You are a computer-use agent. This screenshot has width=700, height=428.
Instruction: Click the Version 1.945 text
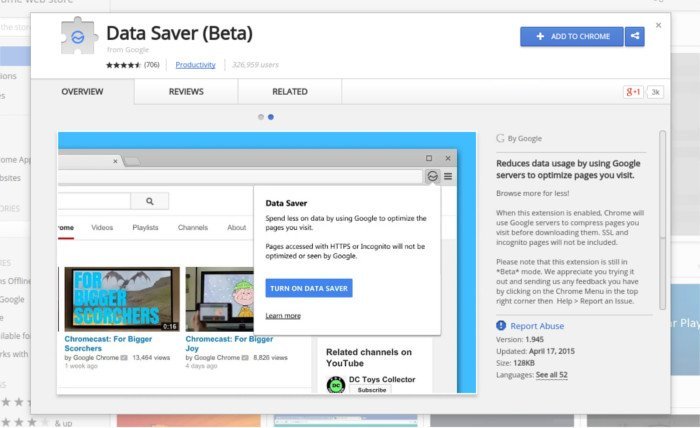(520, 340)
